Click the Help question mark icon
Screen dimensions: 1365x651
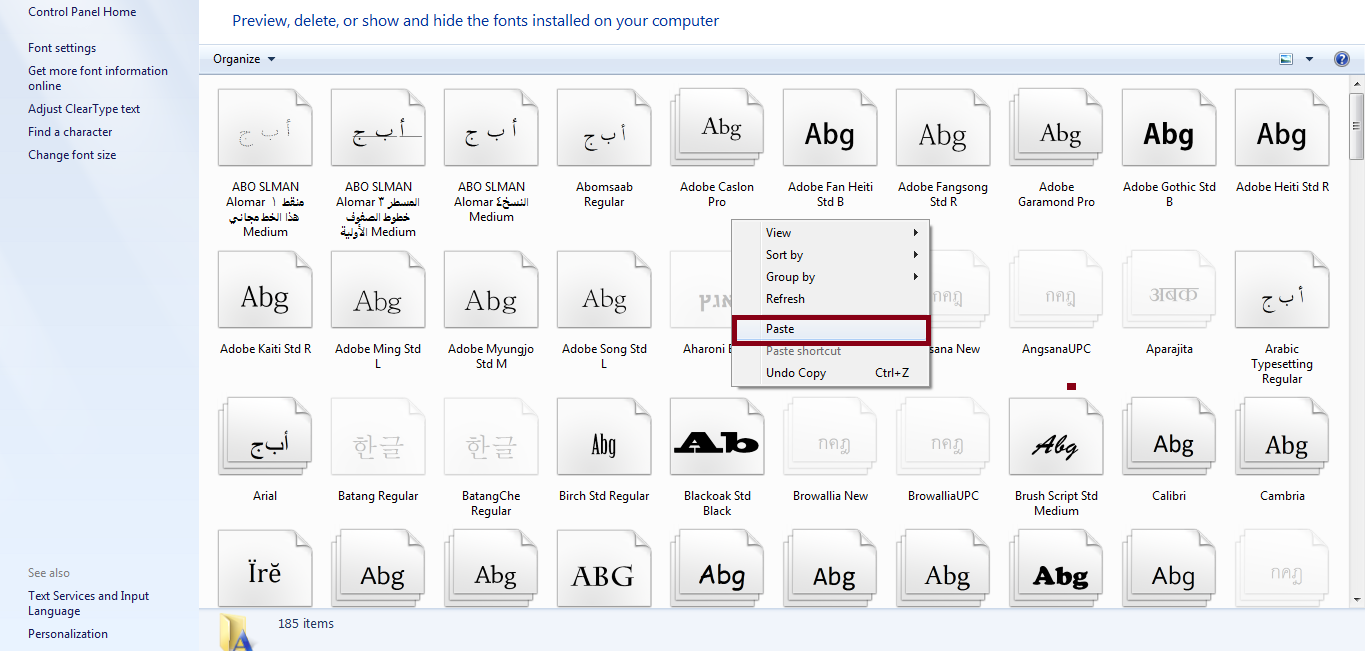click(x=1342, y=59)
